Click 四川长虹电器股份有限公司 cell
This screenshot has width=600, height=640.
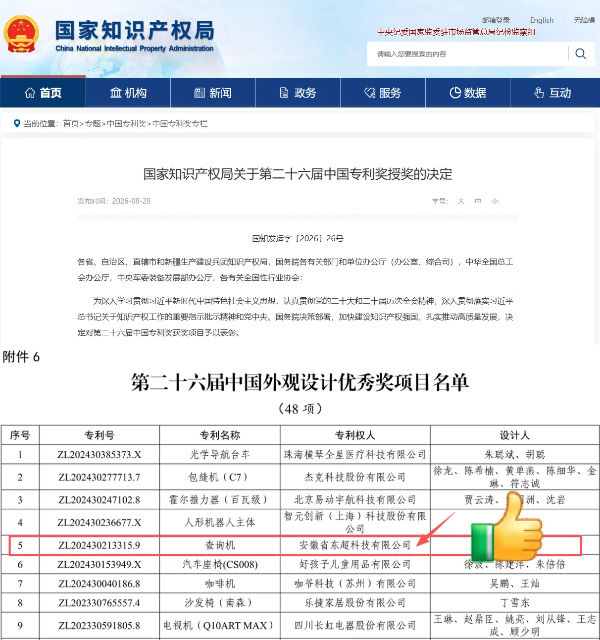pyautogui.click(x=355, y=625)
